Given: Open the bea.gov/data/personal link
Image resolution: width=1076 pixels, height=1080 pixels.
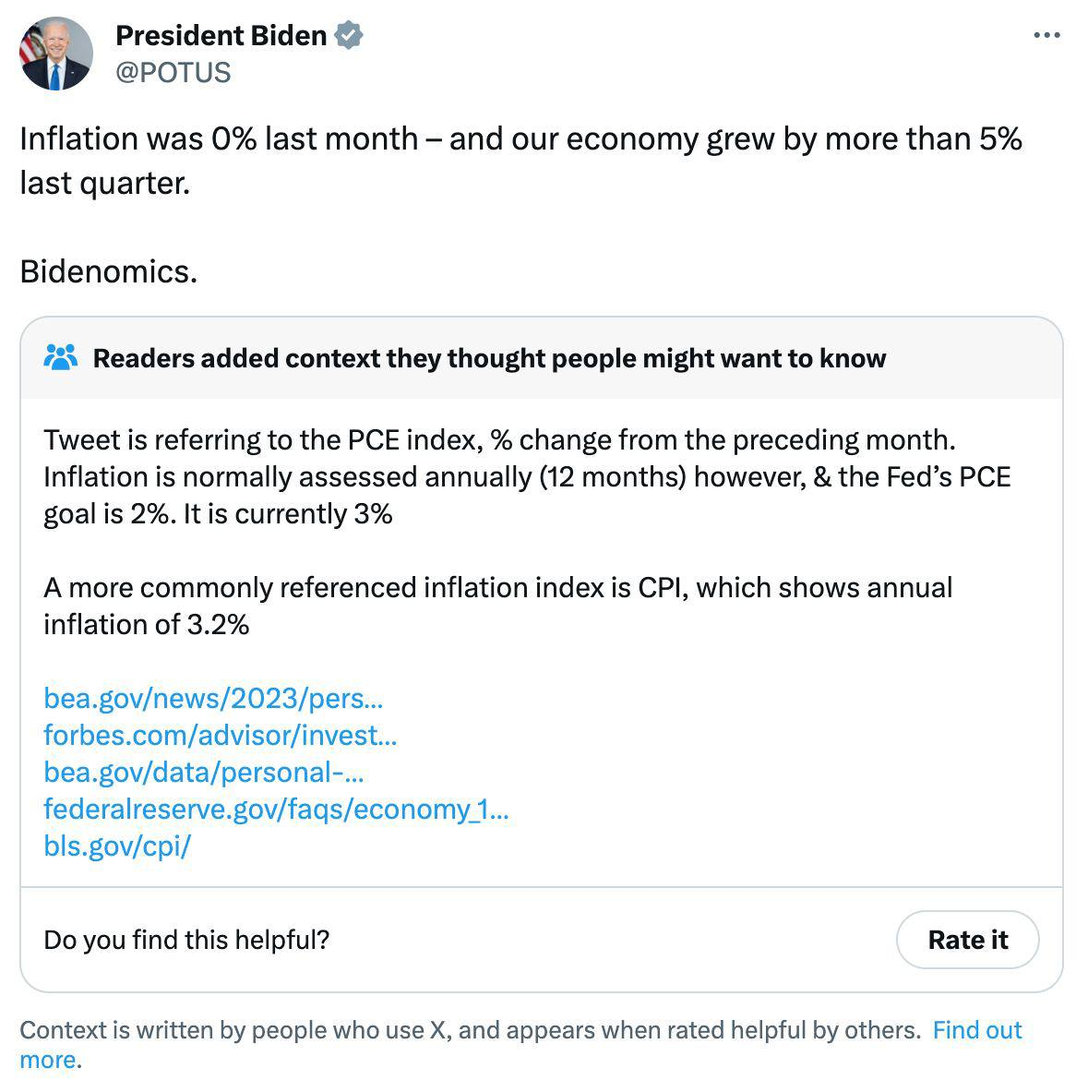Looking at the screenshot, I should [204, 772].
